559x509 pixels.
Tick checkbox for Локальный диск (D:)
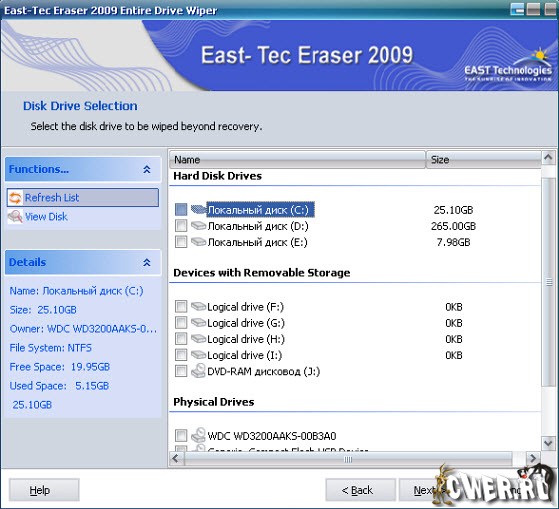tap(181, 226)
